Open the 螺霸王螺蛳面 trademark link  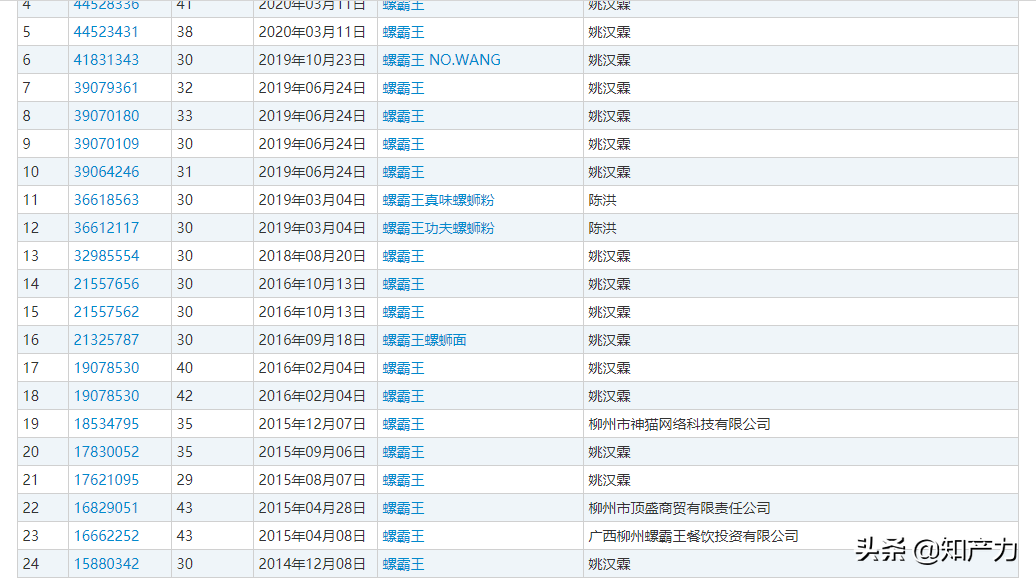click(424, 340)
